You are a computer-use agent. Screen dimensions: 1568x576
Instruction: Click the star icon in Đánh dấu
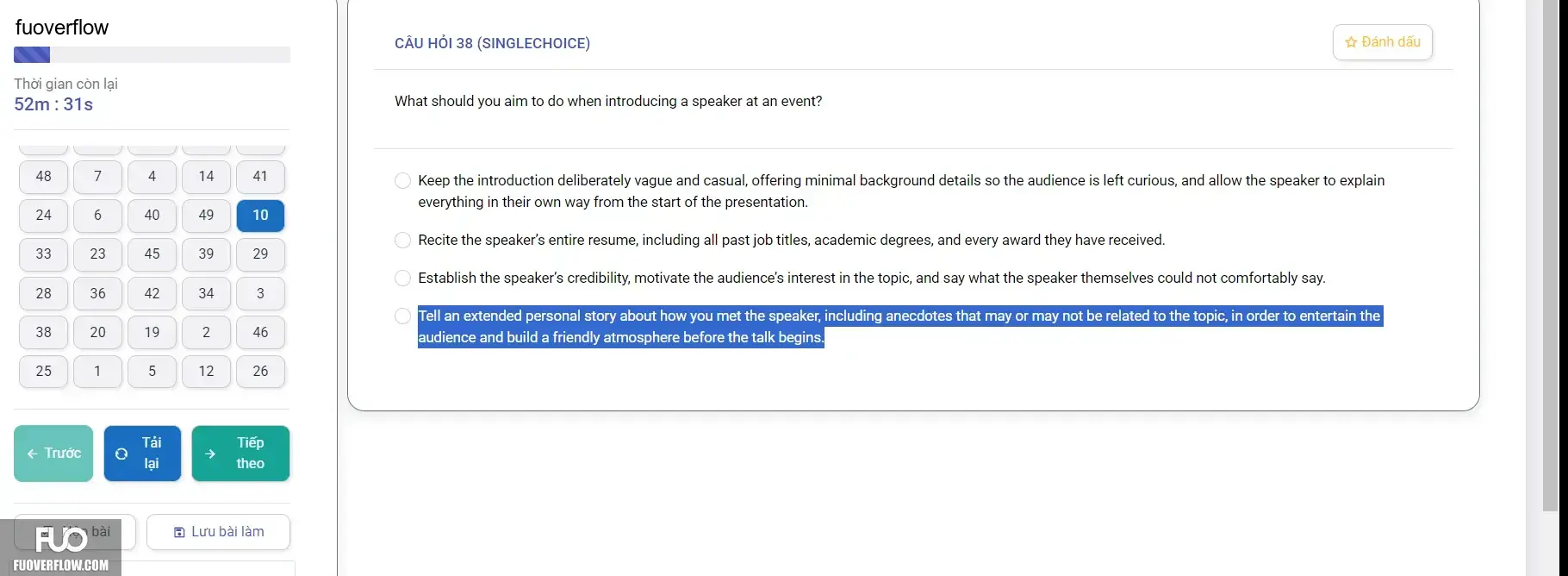pyautogui.click(x=1351, y=42)
